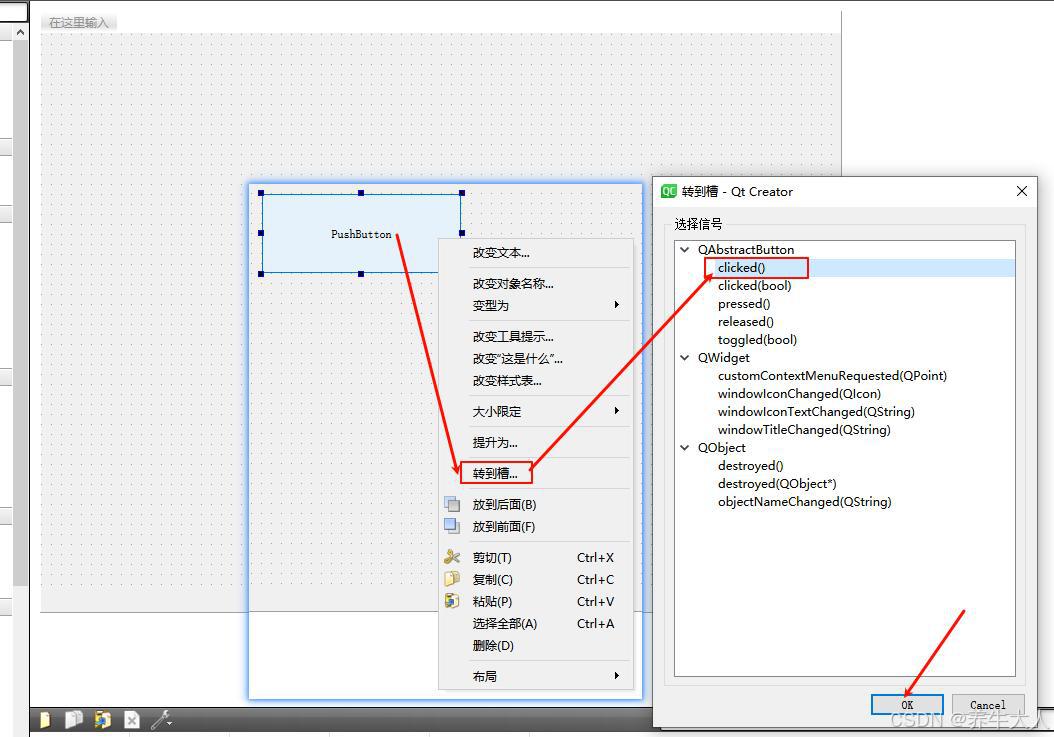Close the 转到槽 Qt Creator dialog
The height and width of the screenshot is (737, 1054).
[1022, 191]
